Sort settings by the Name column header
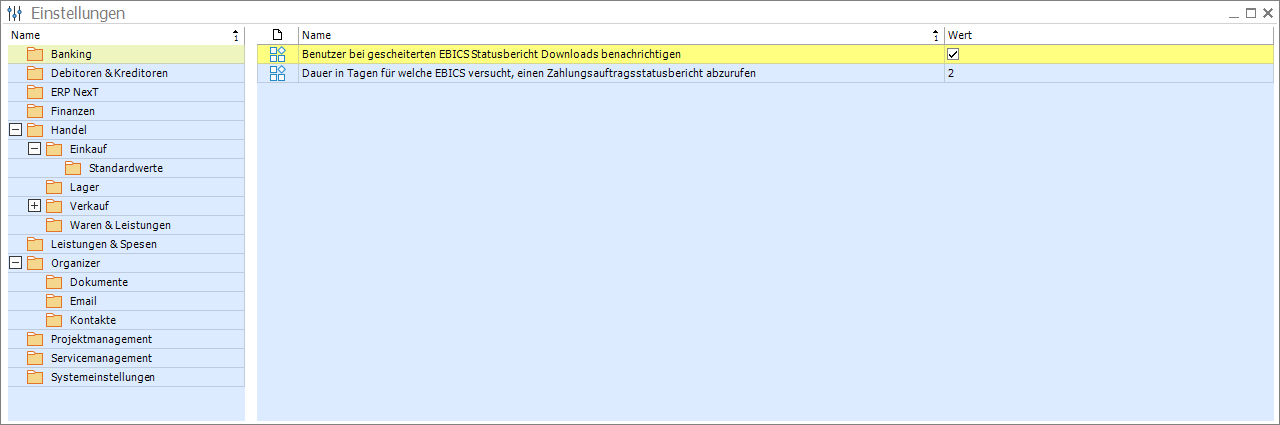Viewport: 1280px width, 425px height. [x=621, y=35]
